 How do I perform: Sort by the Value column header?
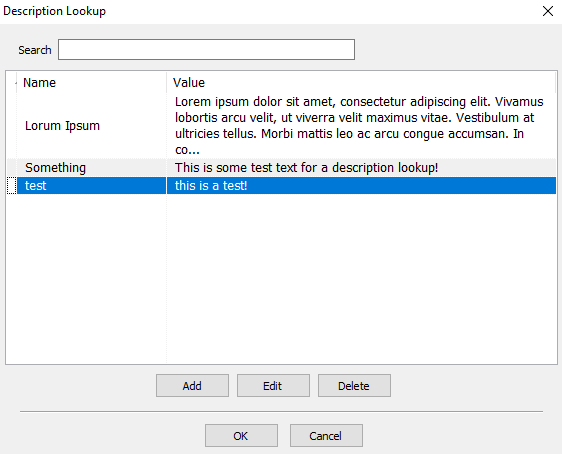click(361, 83)
